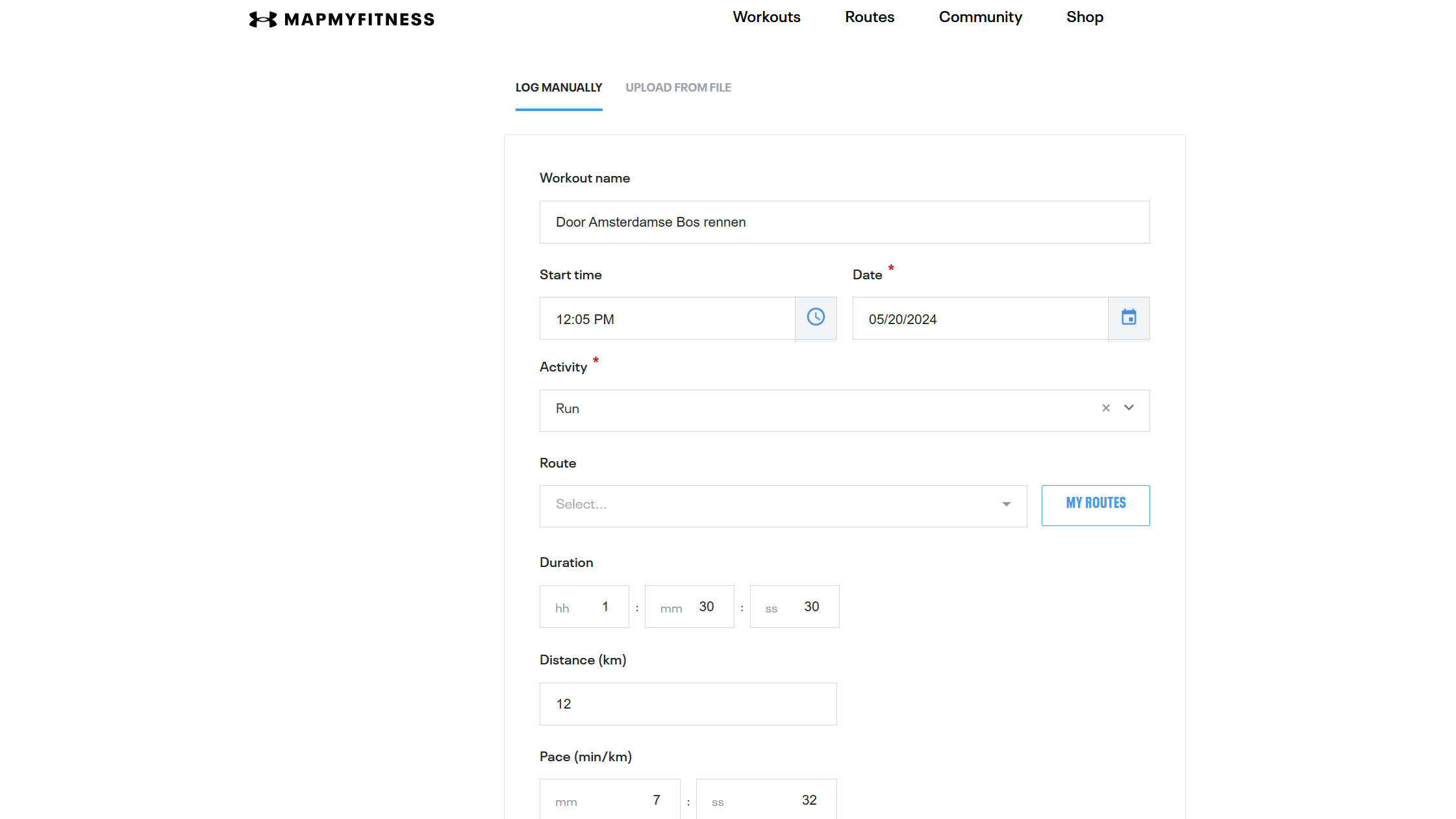Click the Pace seconds field
The height and width of the screenshot is (819, 1456).
pyautogui.click(x=766, y=800)
